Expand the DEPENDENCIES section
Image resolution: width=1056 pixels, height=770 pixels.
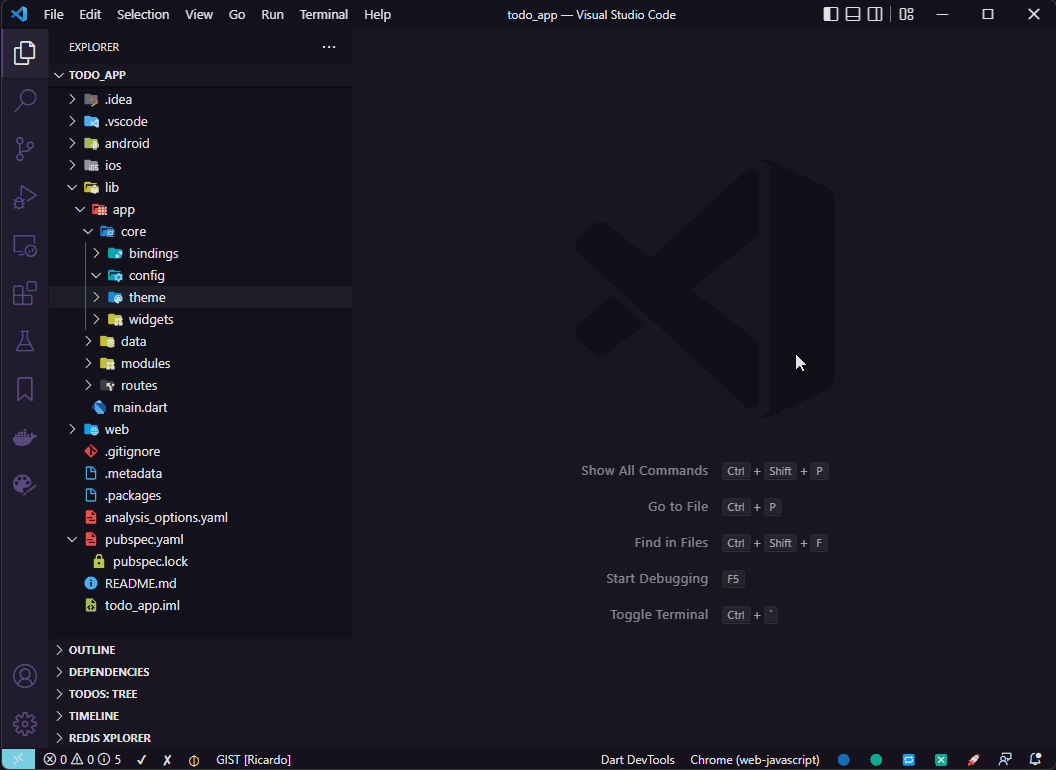[201, 672]
